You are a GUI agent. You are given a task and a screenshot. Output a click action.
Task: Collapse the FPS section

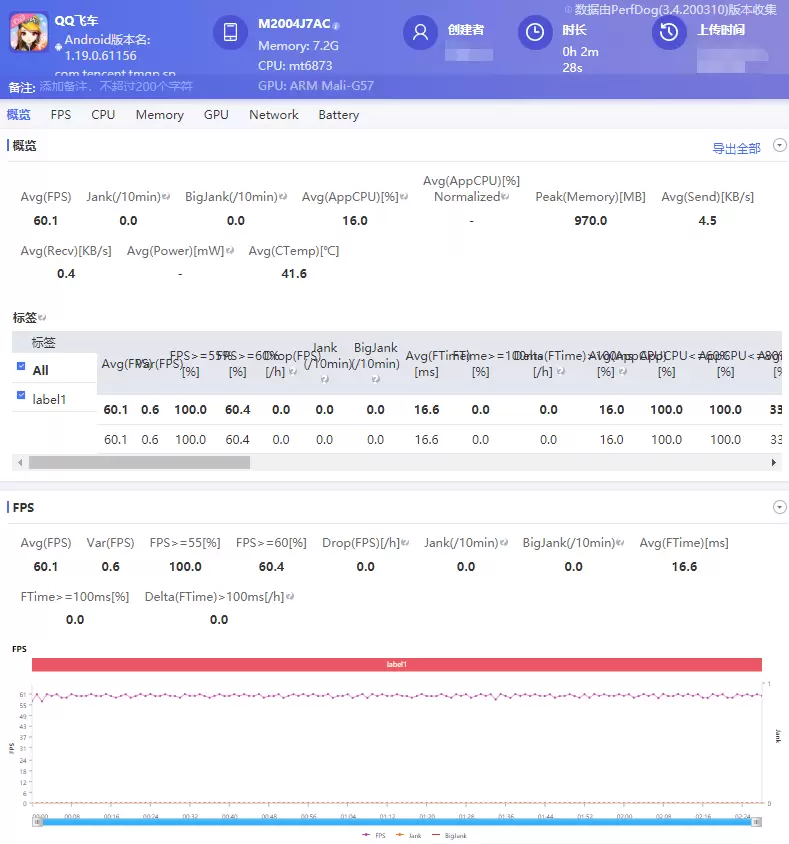click(779, 508)
